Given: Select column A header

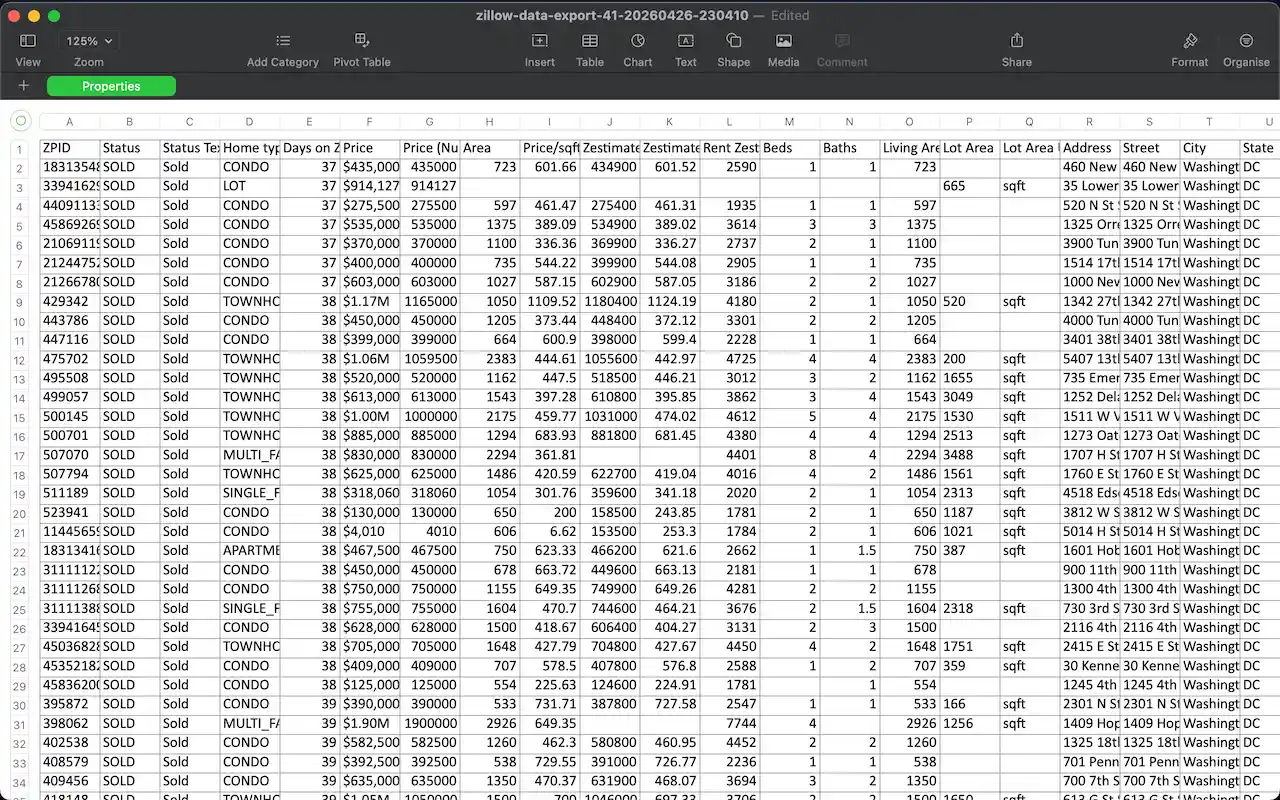Looking at the screenshot, I should pyautogui.click(x=70, y=122).
